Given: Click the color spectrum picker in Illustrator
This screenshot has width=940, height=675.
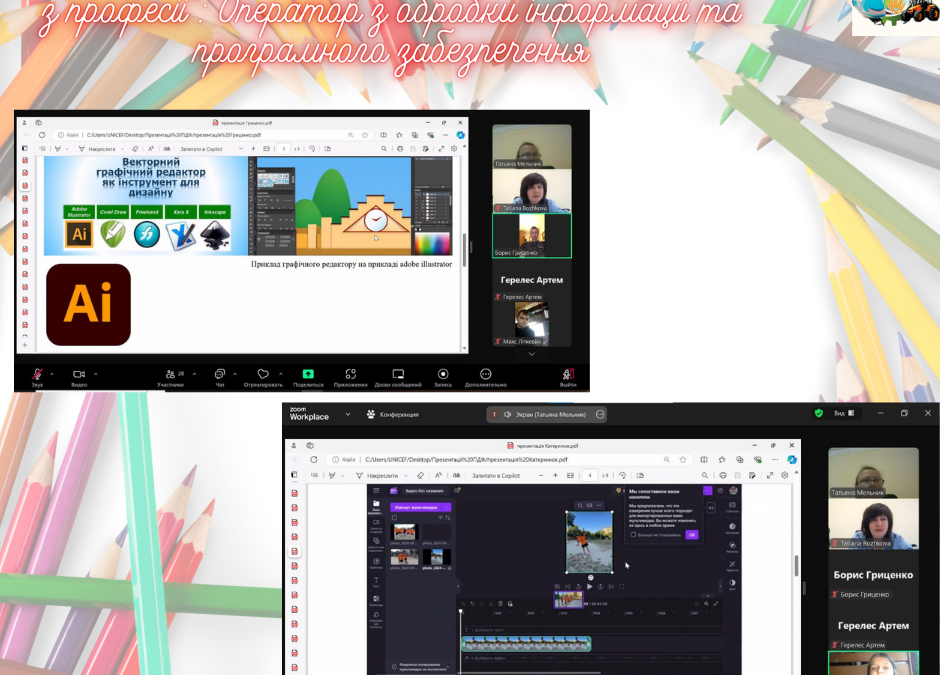Looking at the screenshot, I should 432,242.
